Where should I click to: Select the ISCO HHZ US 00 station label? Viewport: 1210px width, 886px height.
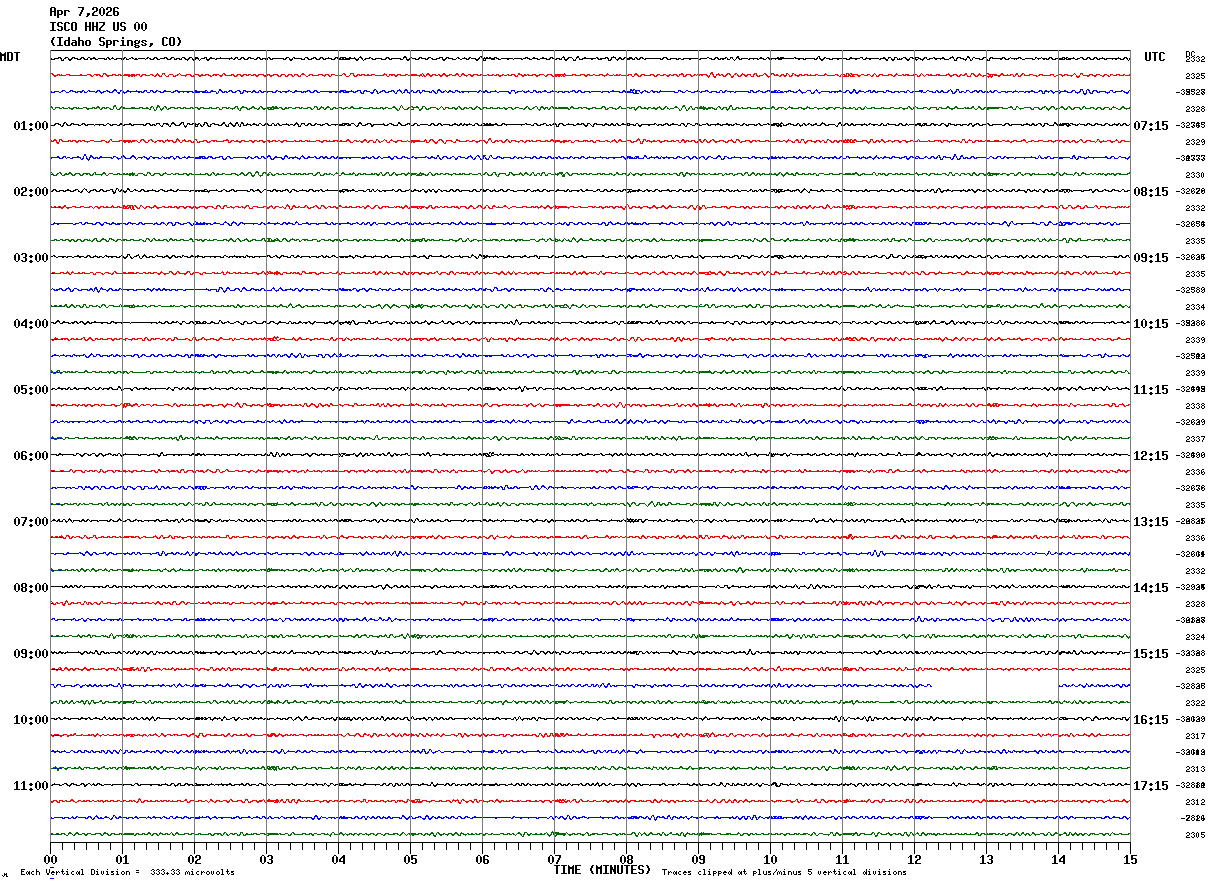[98, 27]
